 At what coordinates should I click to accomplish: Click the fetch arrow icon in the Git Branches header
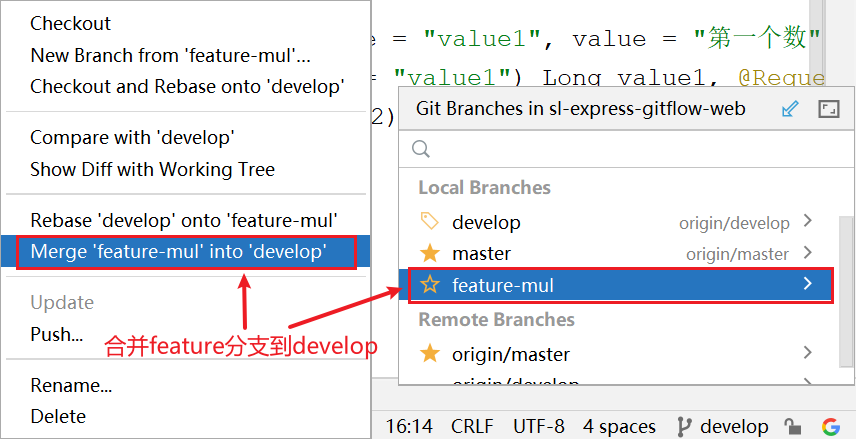point(790,109)
